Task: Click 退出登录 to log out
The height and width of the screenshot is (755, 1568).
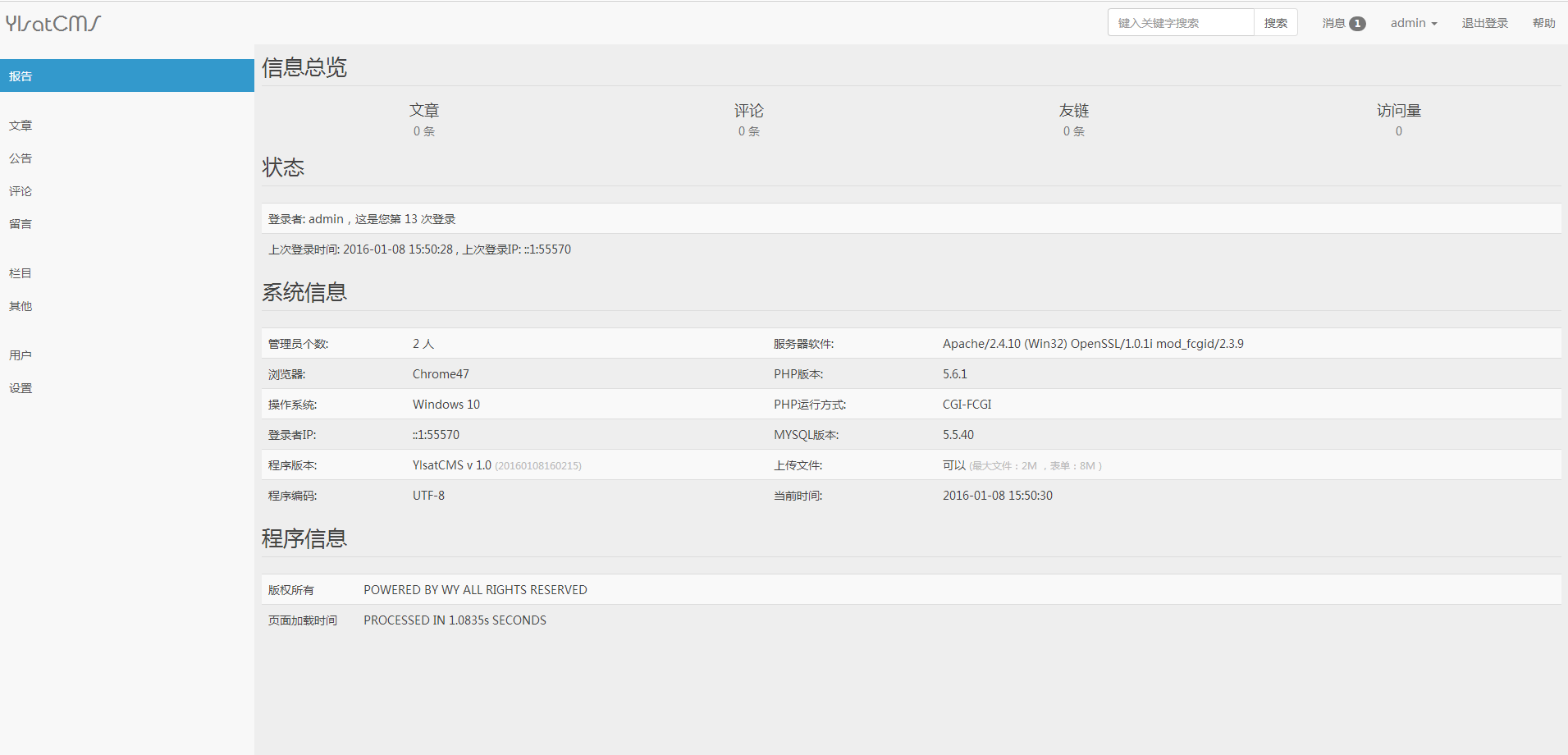Action: (1485, 23)
